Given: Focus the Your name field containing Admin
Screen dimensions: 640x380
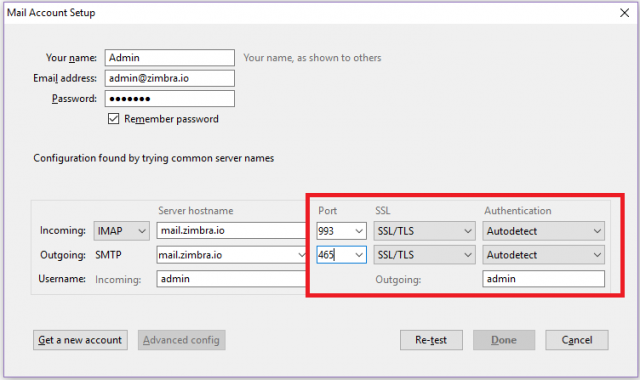Looking at the screenshot, I should [x=170, y=58].
